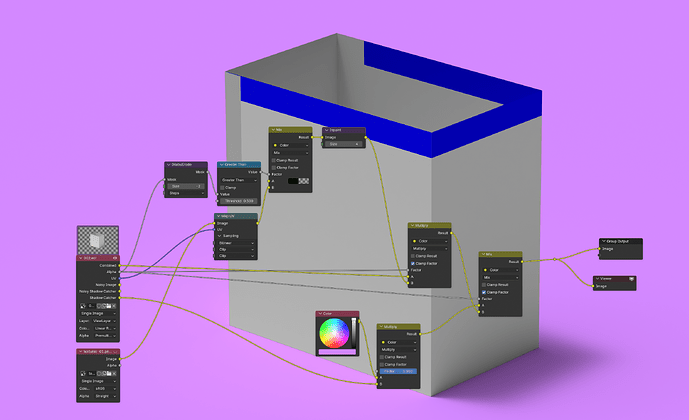Open Multiply blend dropdown in node beside Color node
The image size is (689, 420).
coord(398,350)
